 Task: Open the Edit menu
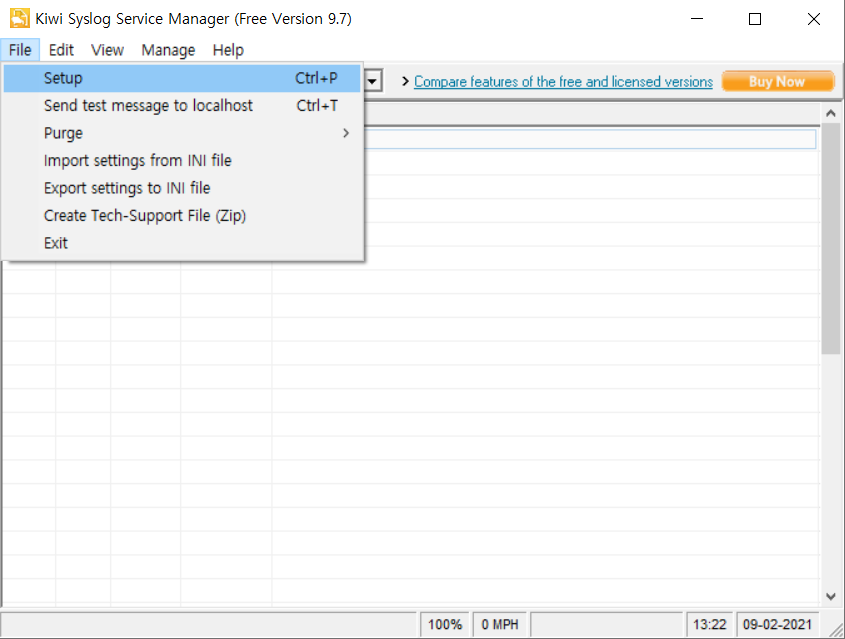[61, 50]
